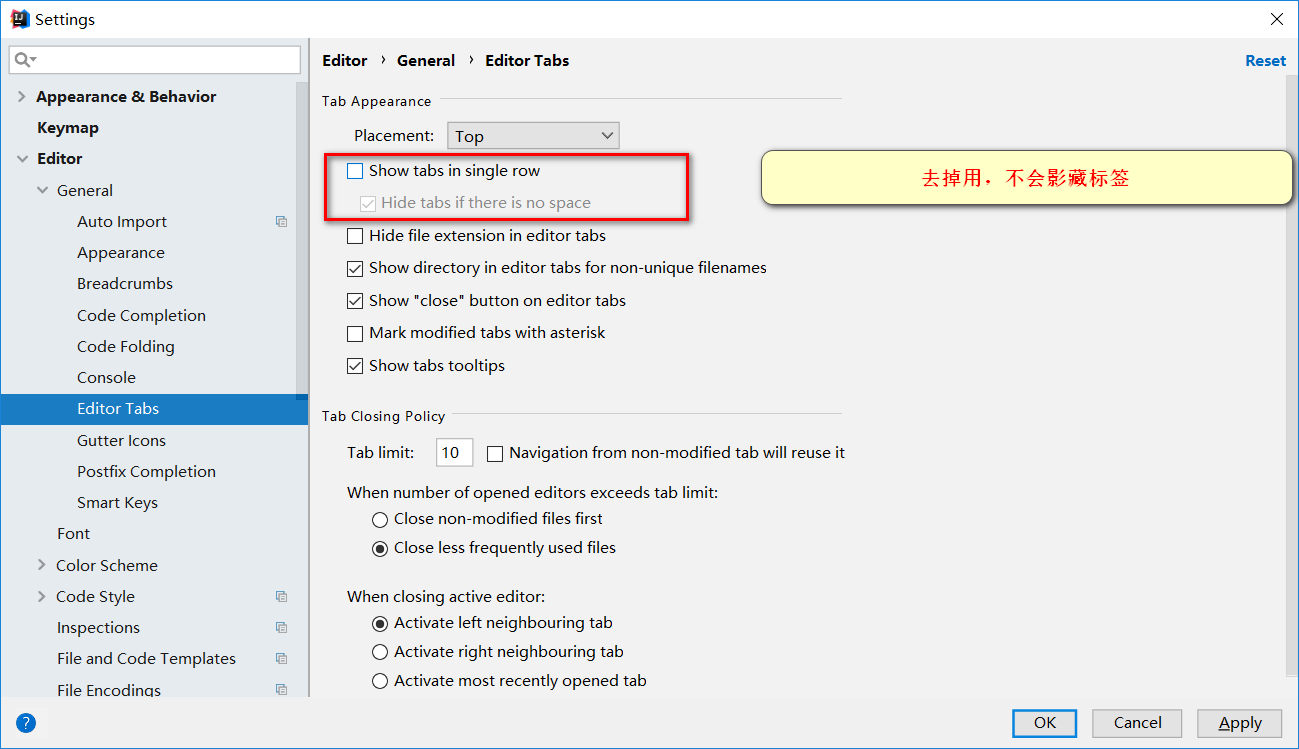The width and height of the screenshot is (1299, 749).
Task: Click the IntelliJ icon in title bar
Action: (19, 19)
